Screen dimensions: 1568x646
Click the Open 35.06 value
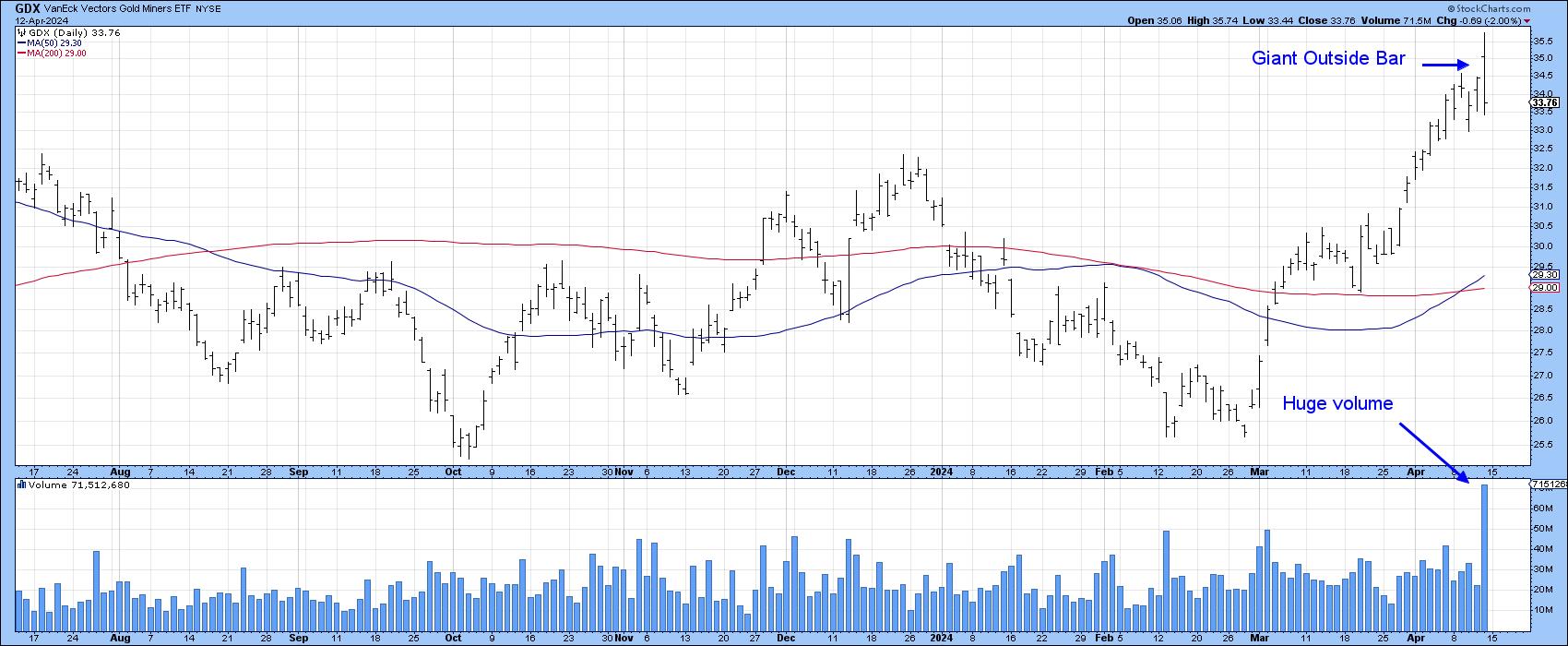click(x=1155, y=20)
